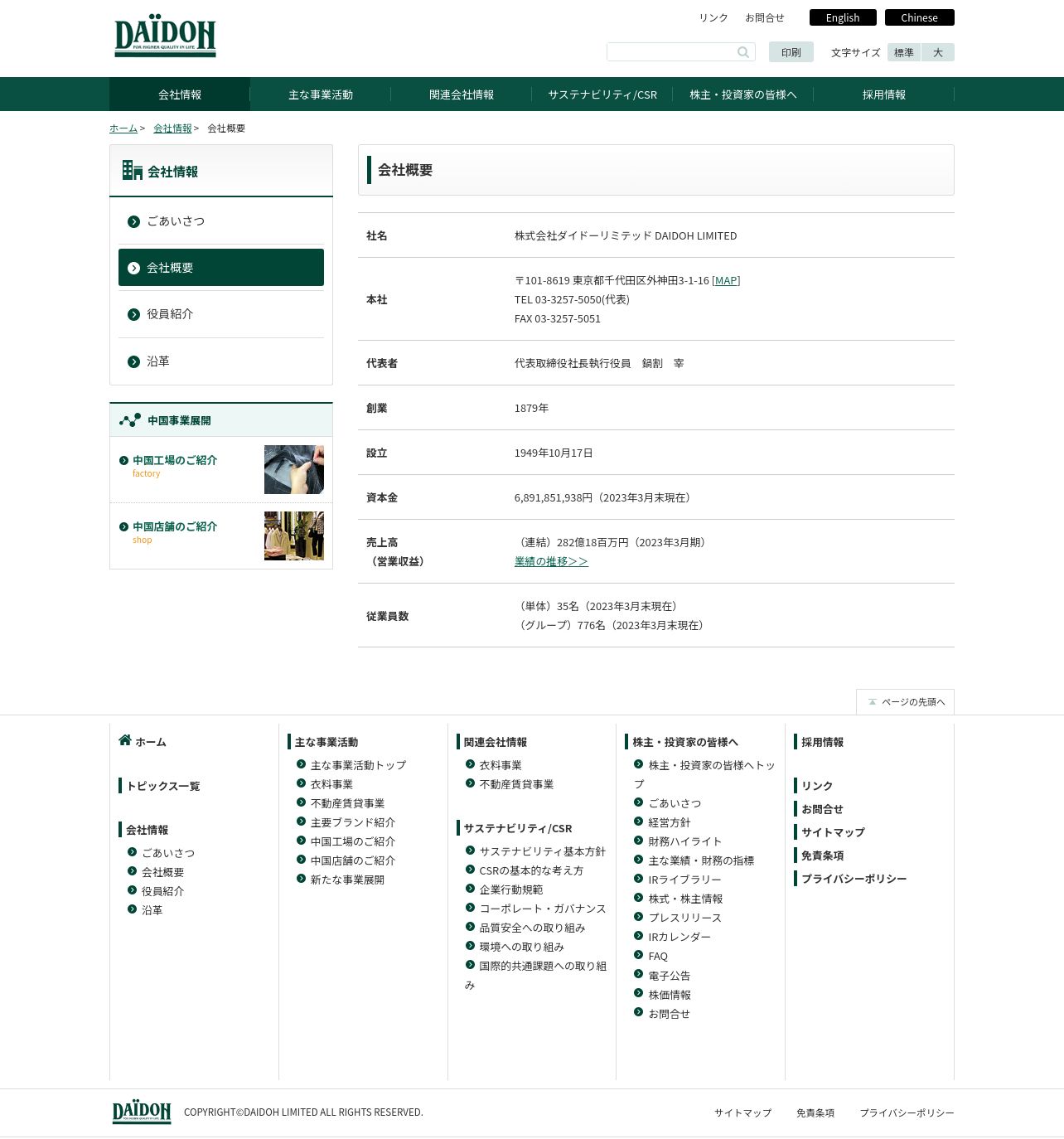
Task: Open the 株主・投資家の皆様へ navigation tab
Action: (743, 95)
